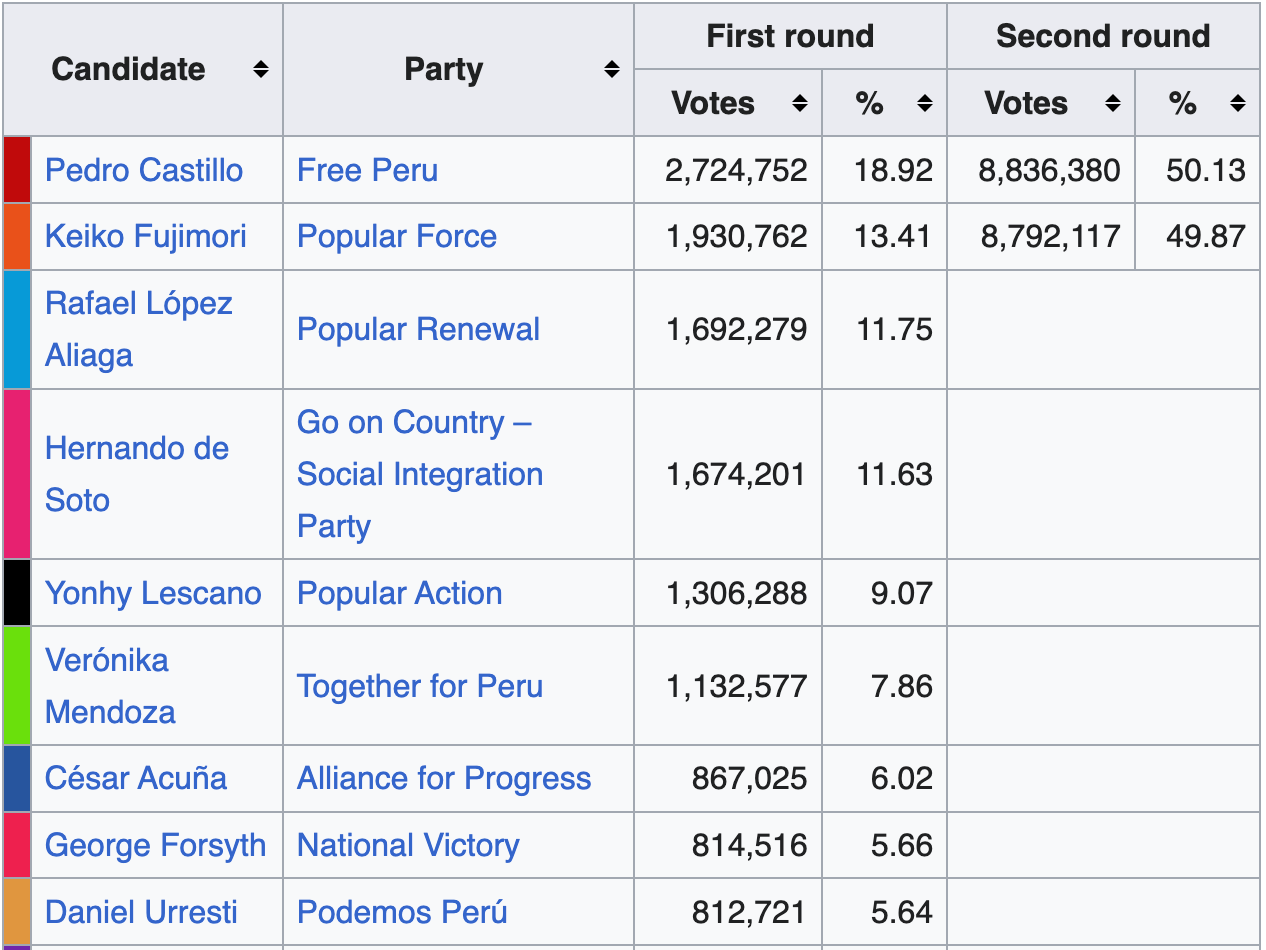Viewport: 1266px width, 950px height.
Task: Sort by First round Votes arrows
Action: [799, 103]
